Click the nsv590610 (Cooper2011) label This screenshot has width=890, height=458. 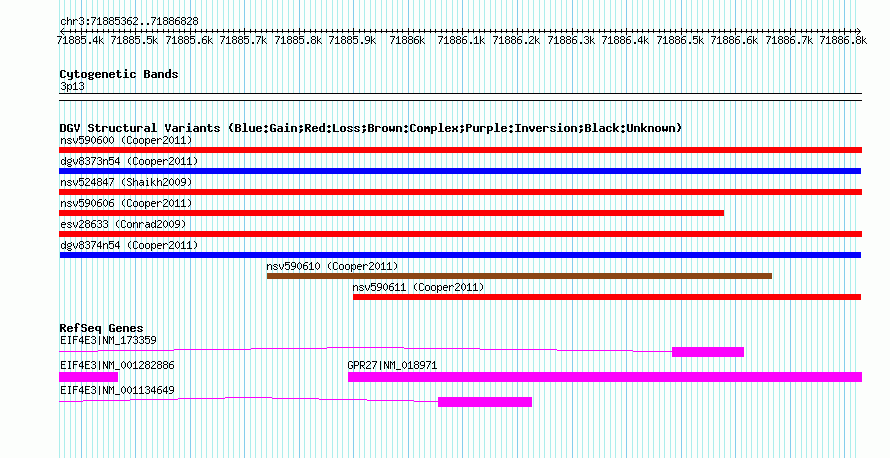coord(333,266)
